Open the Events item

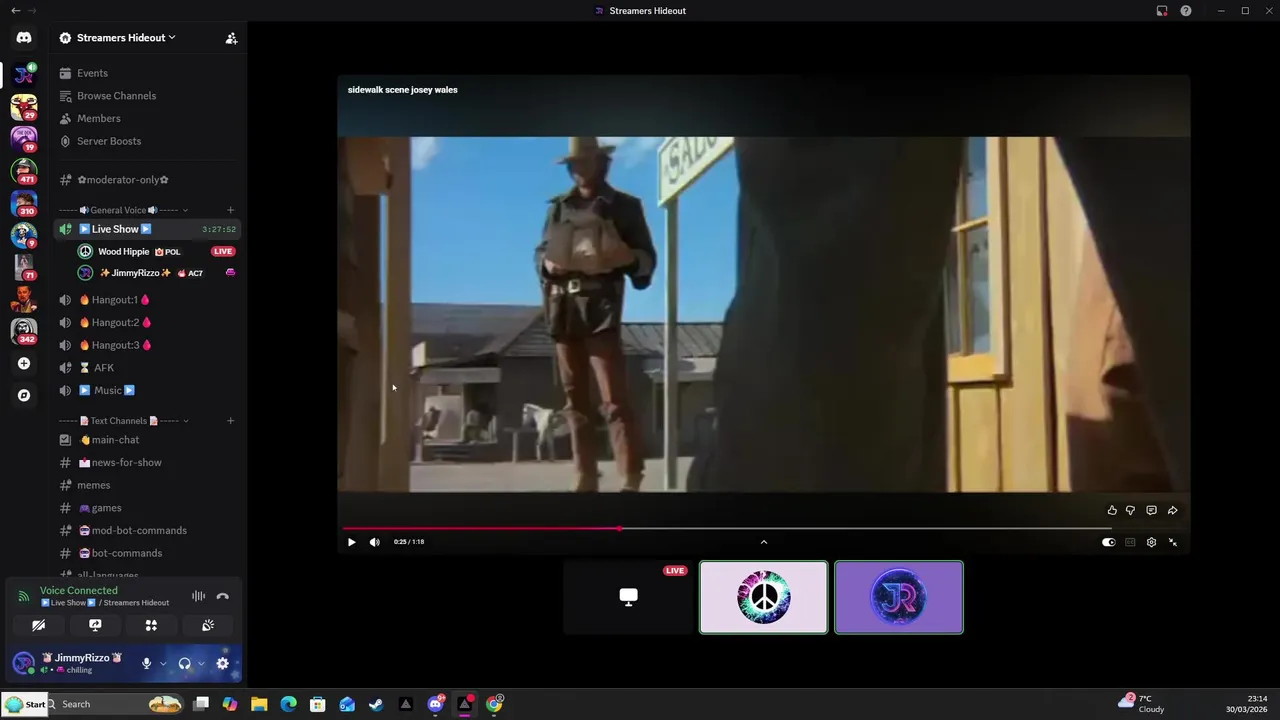147,73
